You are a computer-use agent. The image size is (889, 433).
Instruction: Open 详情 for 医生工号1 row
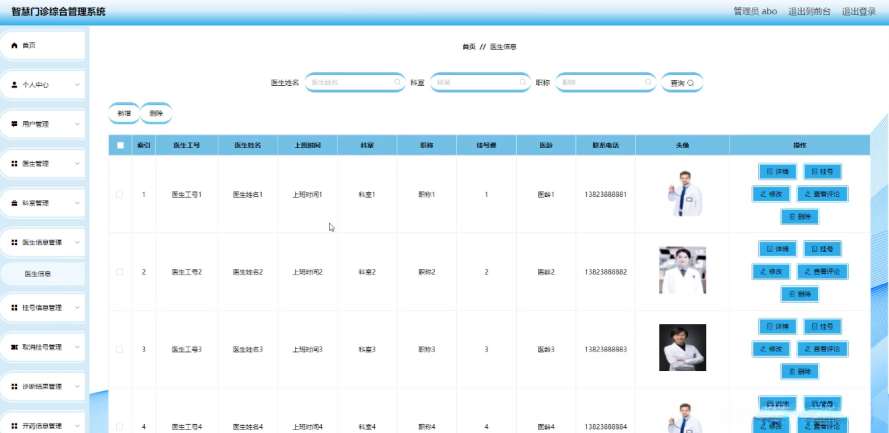point(777,171)
